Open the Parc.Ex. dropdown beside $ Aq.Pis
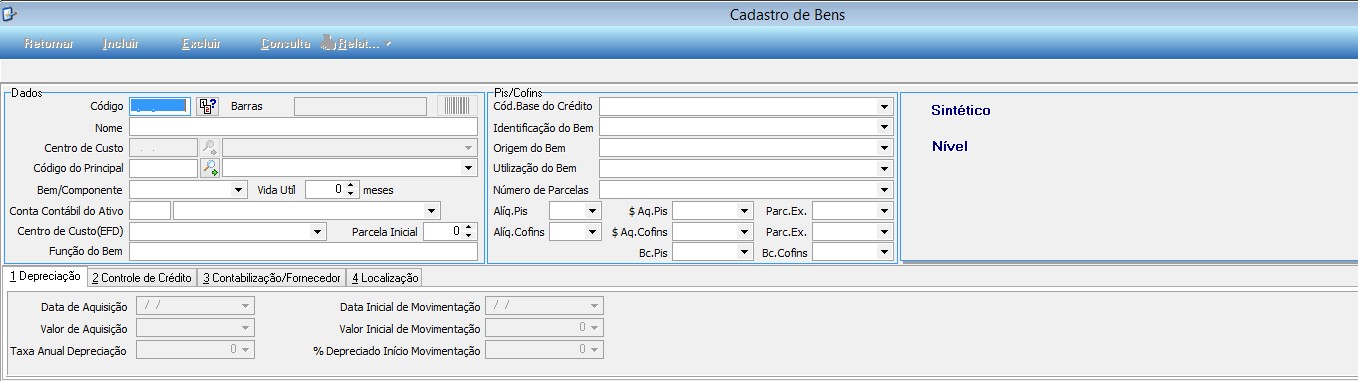The height and width of the screenshot is (381, 1358). pos(884,211)
